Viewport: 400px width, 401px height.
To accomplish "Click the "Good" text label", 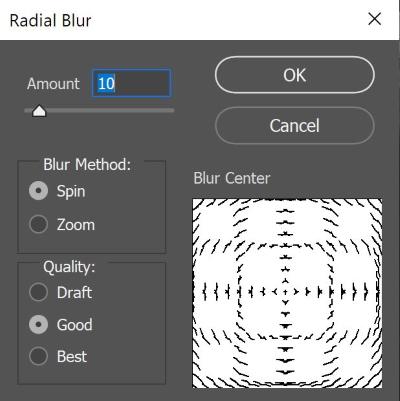I will tap(75, 325).
